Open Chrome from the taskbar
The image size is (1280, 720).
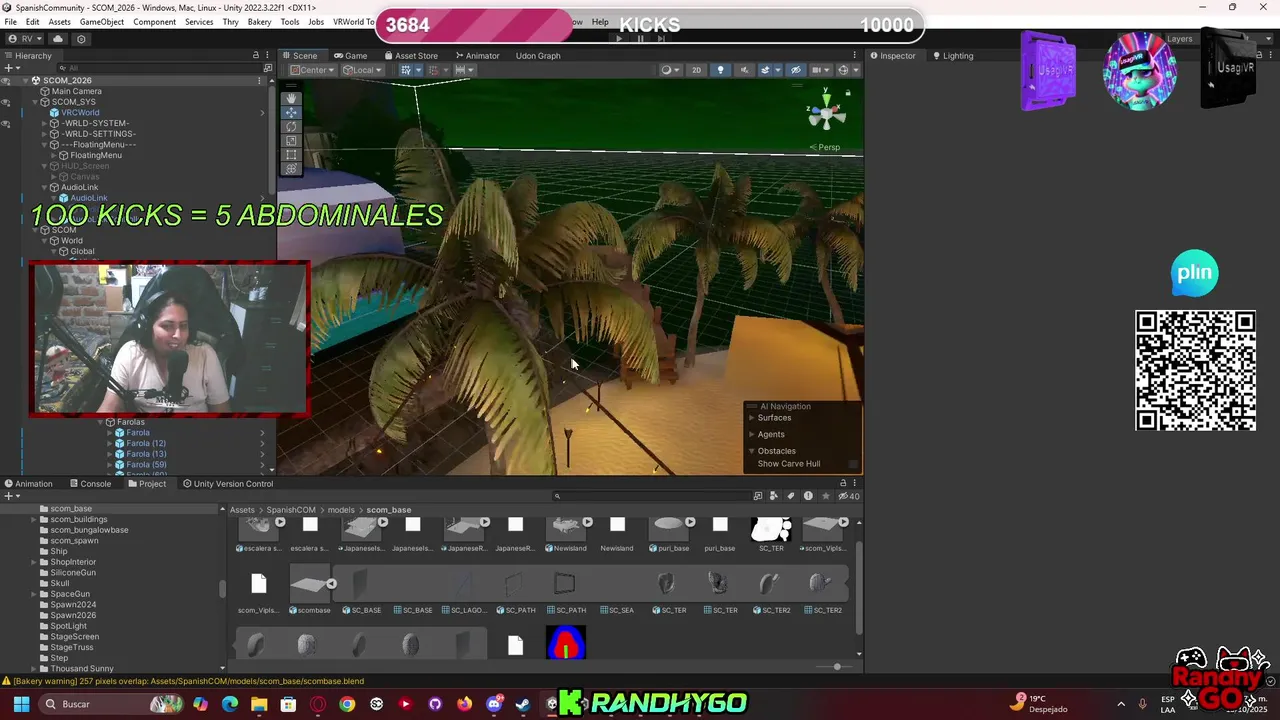(x=347, y=704)
